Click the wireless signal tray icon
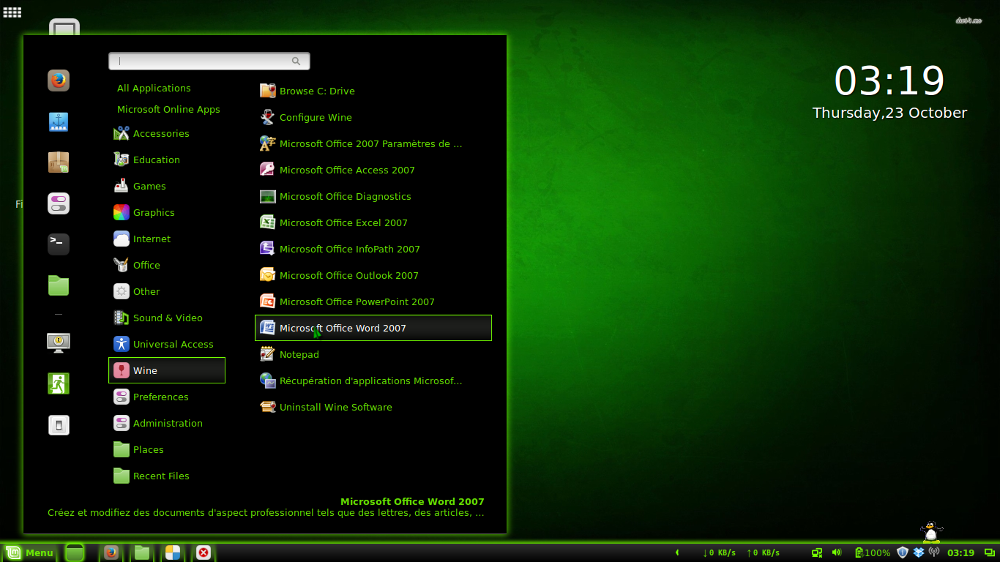Screen dimensions: 1000x562 (934, 552)
